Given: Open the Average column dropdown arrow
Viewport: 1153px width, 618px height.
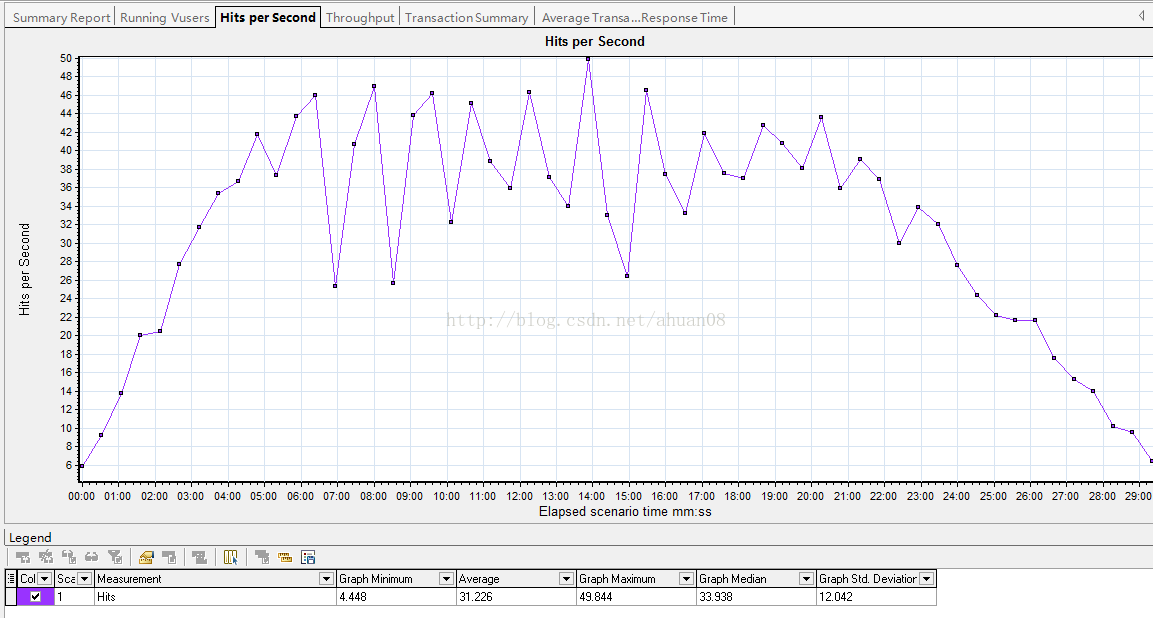Looking at the screenshot, I should tap(566, 579).
